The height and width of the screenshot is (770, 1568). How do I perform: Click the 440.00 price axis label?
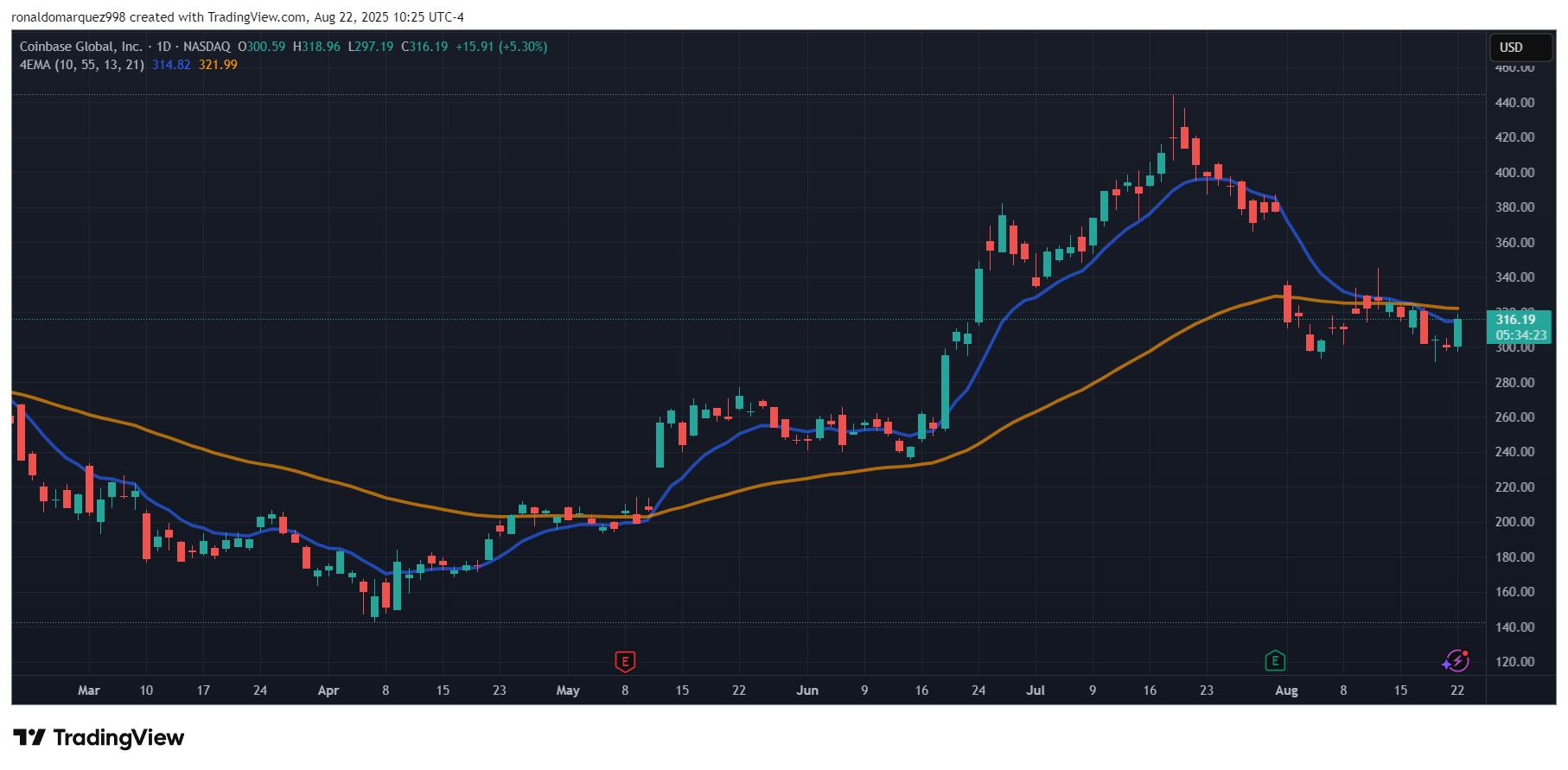[1515, 103]
